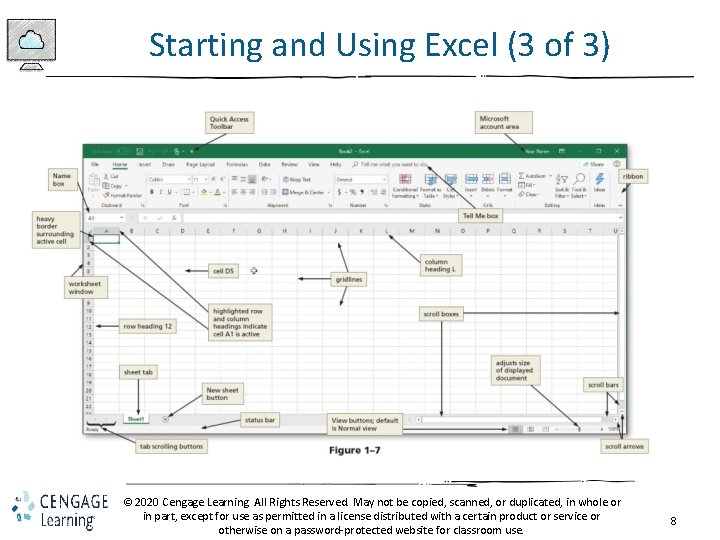Apply Percent Style format

pyautogui.click(x=353, y=192)
